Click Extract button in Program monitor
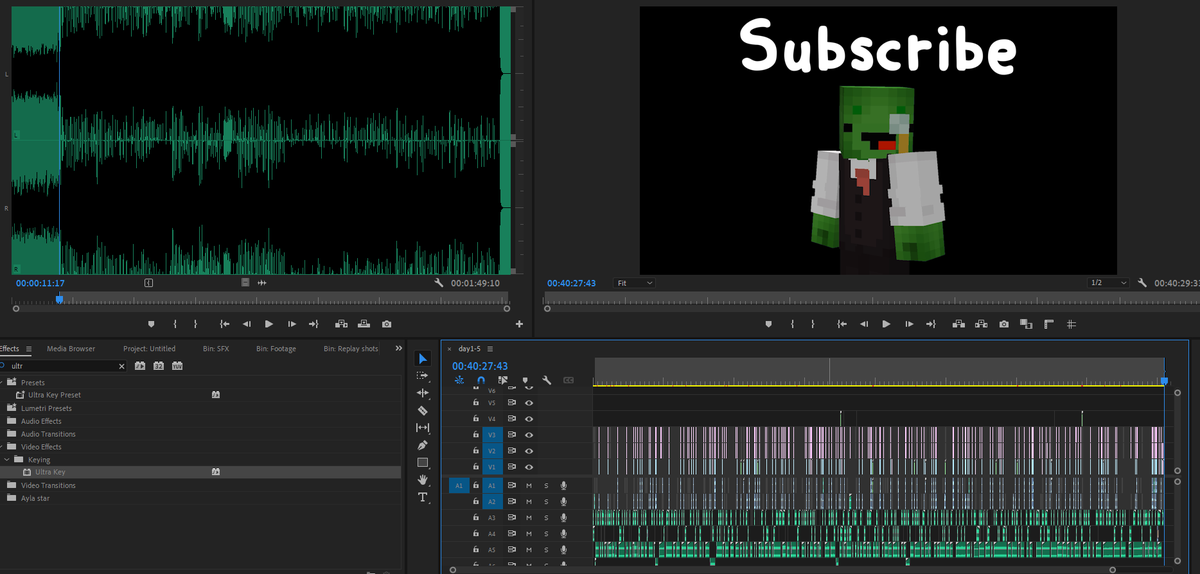 point(980,324)
